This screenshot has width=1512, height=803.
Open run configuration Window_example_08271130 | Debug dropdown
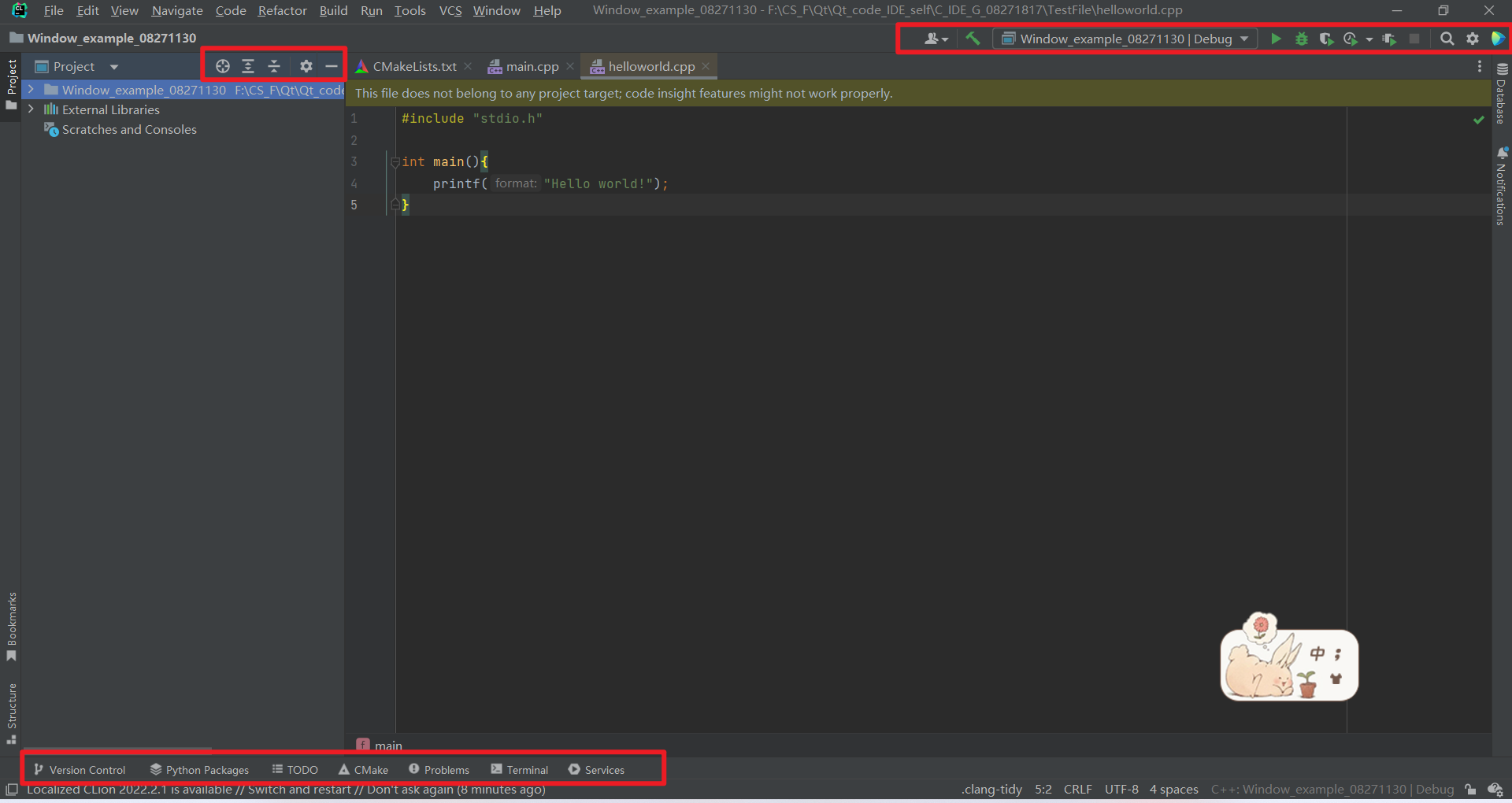tap(1125, 39)
